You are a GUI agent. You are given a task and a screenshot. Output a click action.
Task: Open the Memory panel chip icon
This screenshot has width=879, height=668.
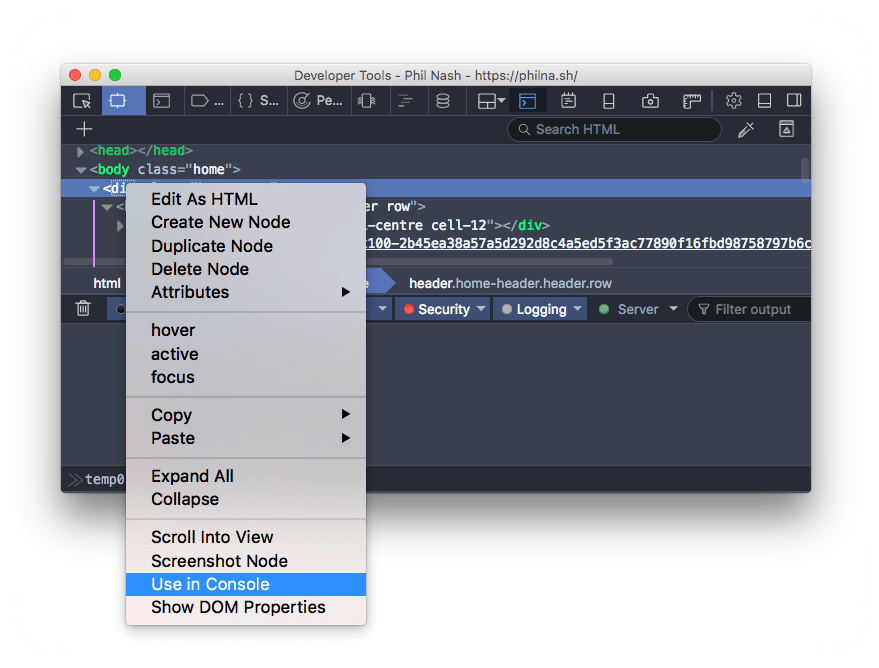pyautogui.click(x=367, y=101)
